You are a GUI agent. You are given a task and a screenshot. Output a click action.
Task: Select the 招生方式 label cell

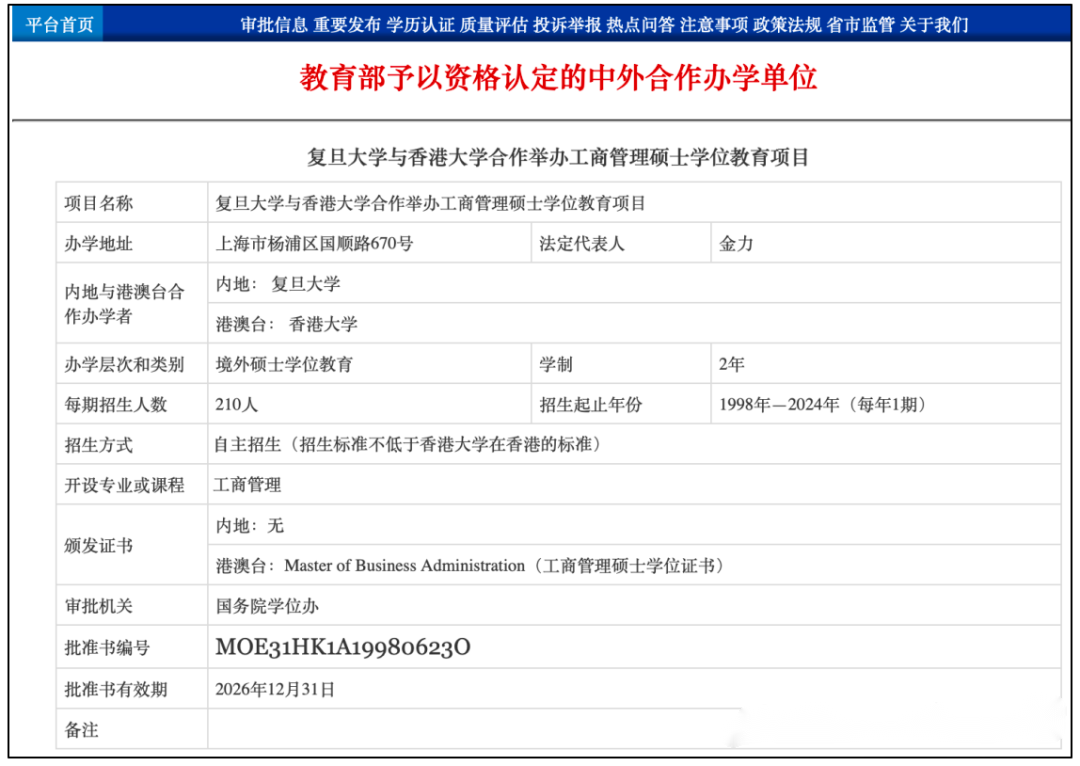[132, 444]
